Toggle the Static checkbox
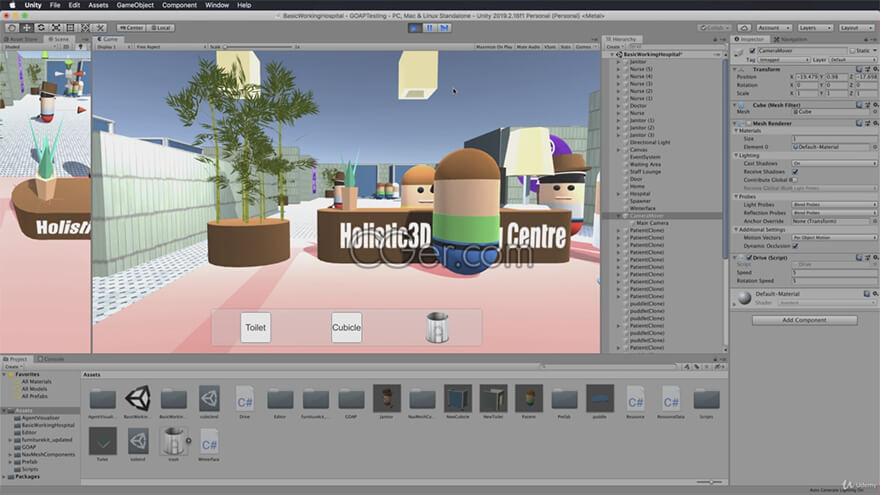 pyautogui.click(x=852, y=51)
